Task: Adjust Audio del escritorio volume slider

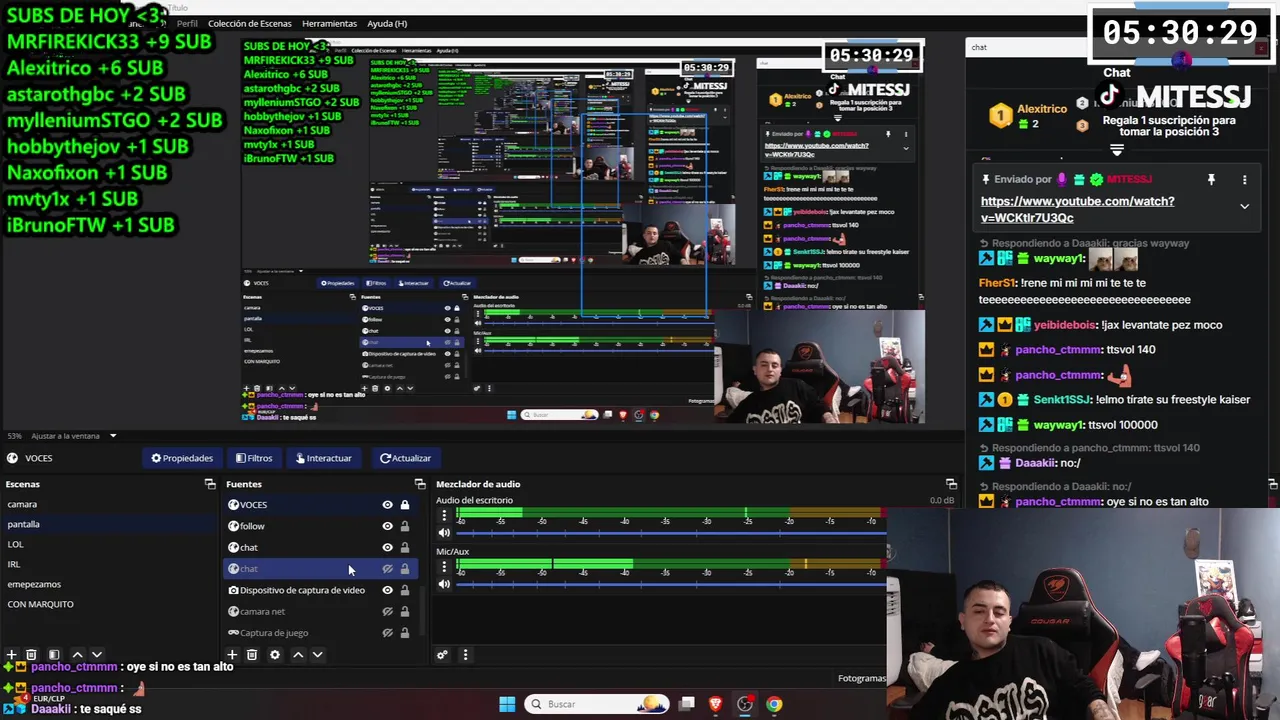Action: coord(671,533)
